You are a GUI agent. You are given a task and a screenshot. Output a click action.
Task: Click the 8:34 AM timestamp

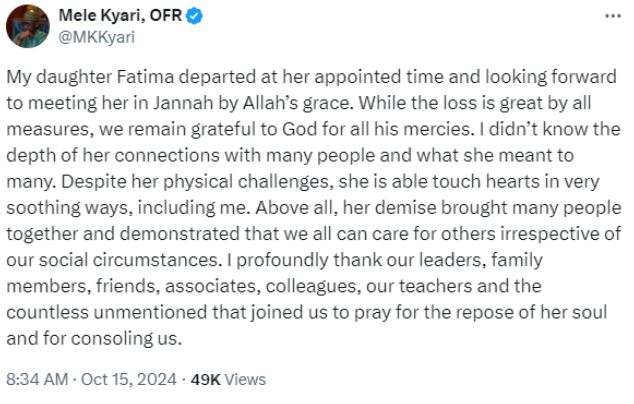(37, 379)
